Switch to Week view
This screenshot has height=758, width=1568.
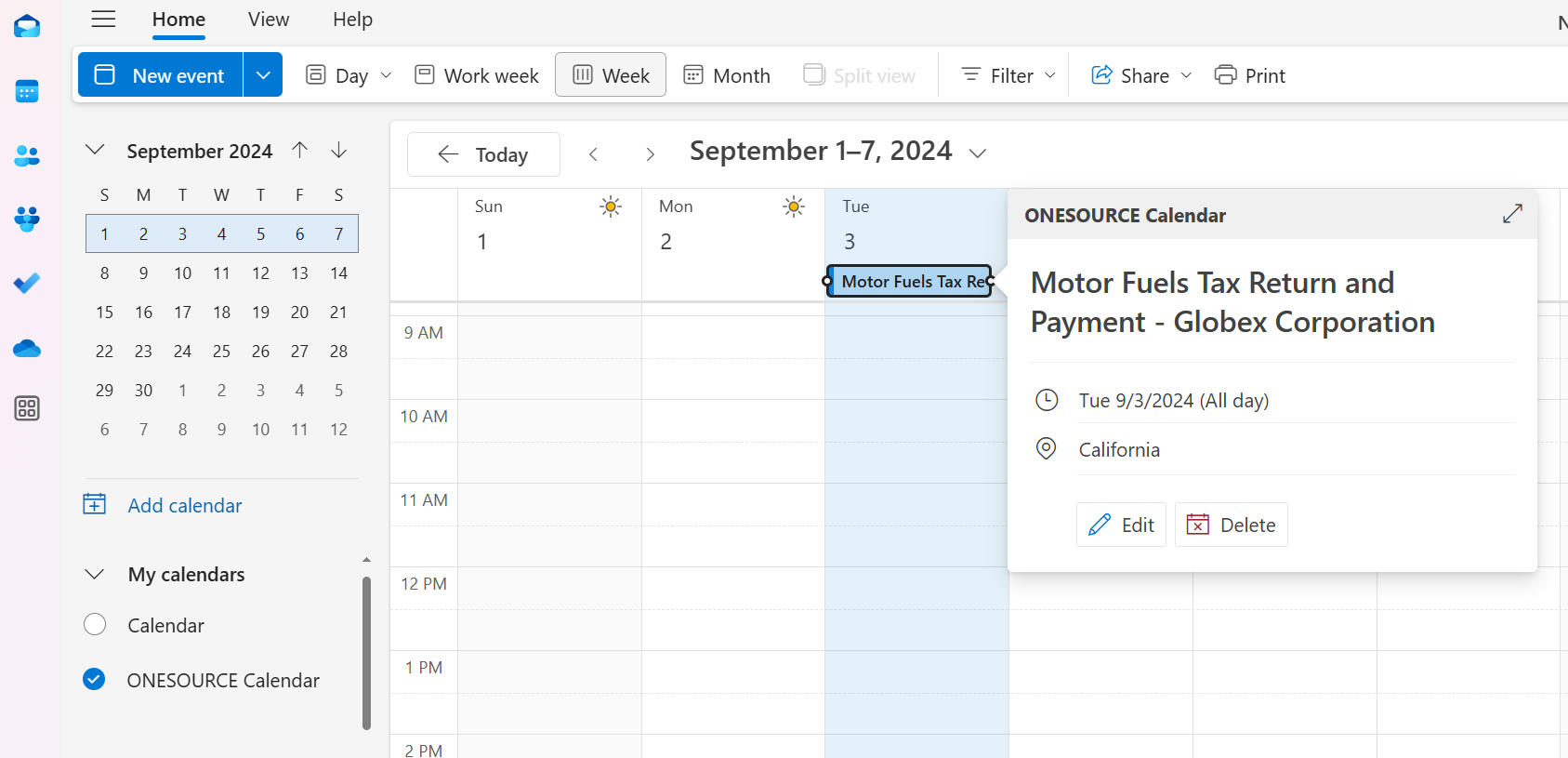(x=611, y=75)
